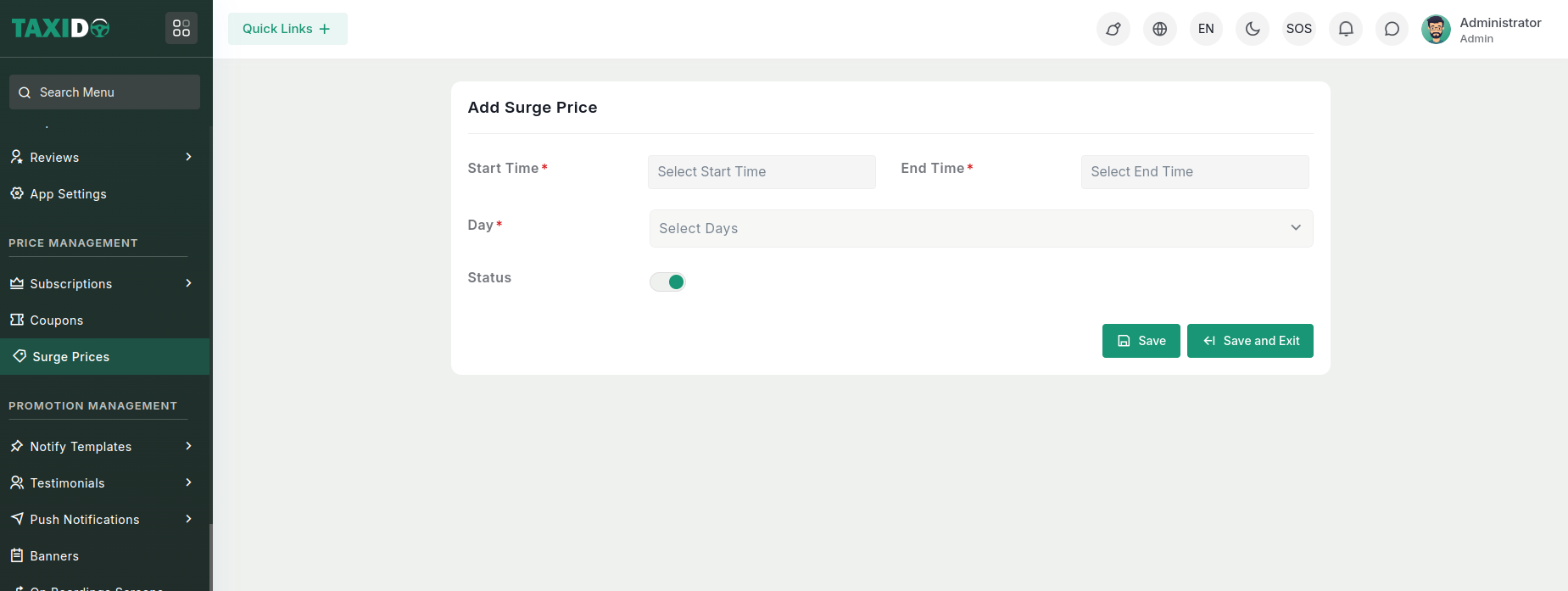Screen dimensions: 1568x591
Task: Click the TaxiDo logo
Action: click(x=61, y=28)
